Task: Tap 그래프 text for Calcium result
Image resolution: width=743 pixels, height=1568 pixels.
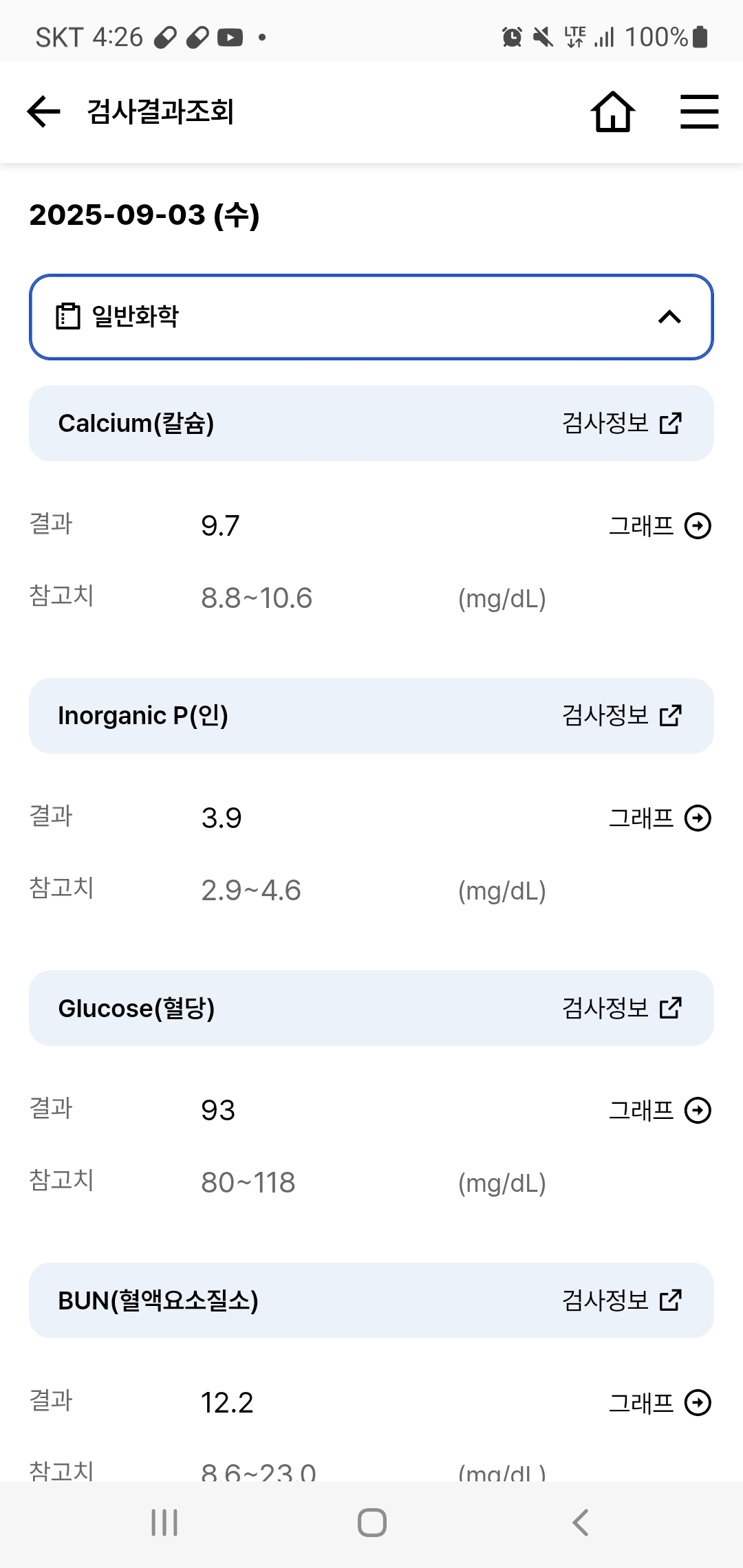Action: (641, 526)
